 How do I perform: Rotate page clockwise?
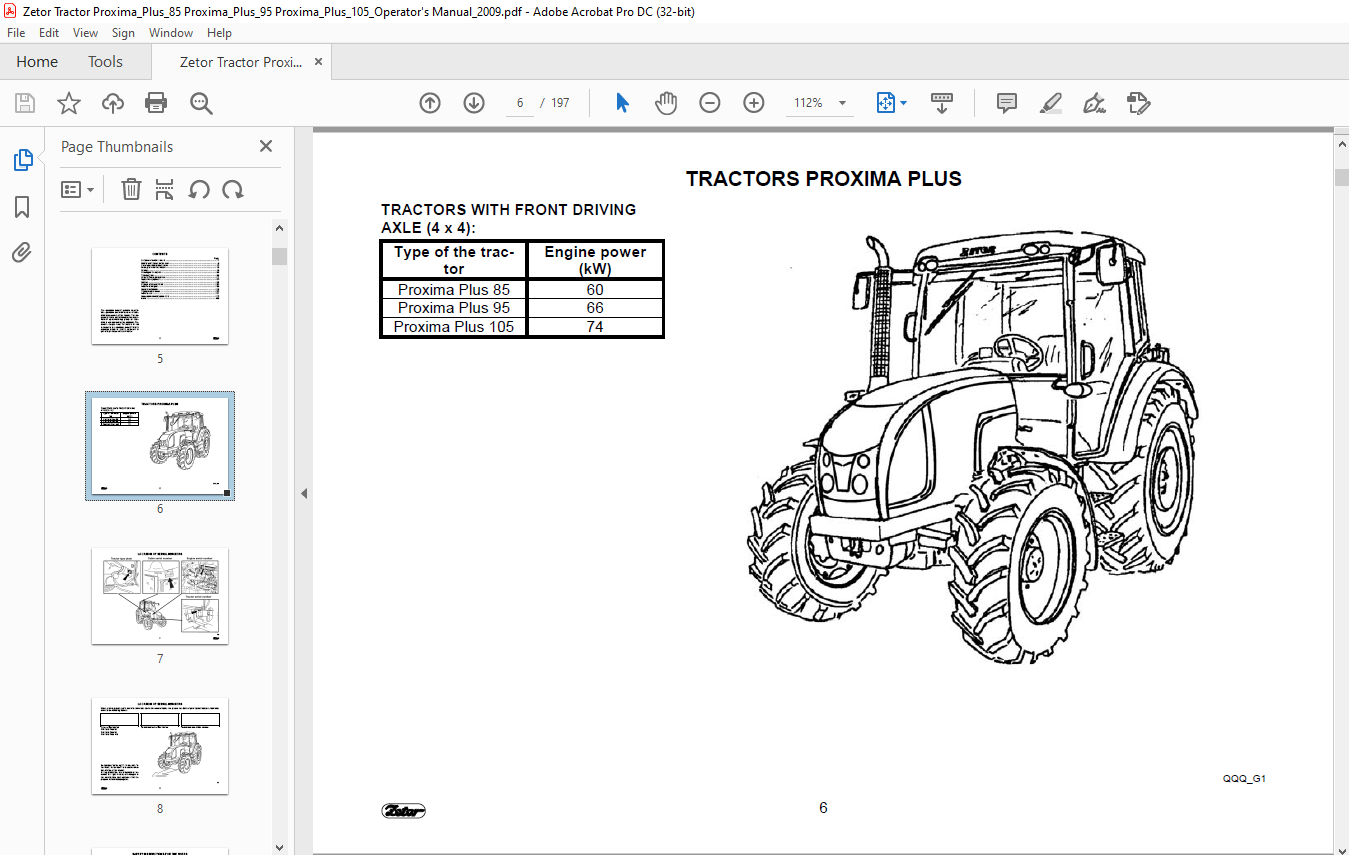coord(233,189)
